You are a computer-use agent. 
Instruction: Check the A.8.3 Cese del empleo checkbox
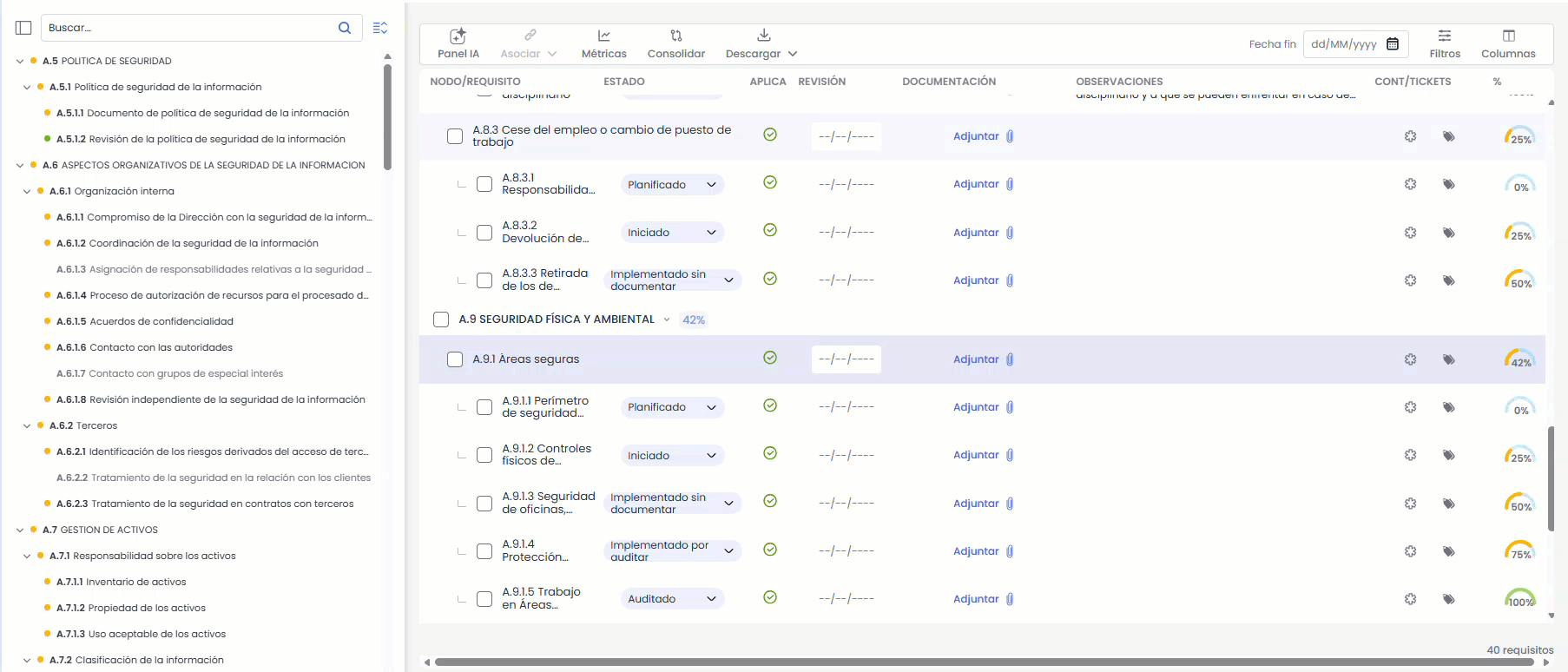[x=455, y=136]
